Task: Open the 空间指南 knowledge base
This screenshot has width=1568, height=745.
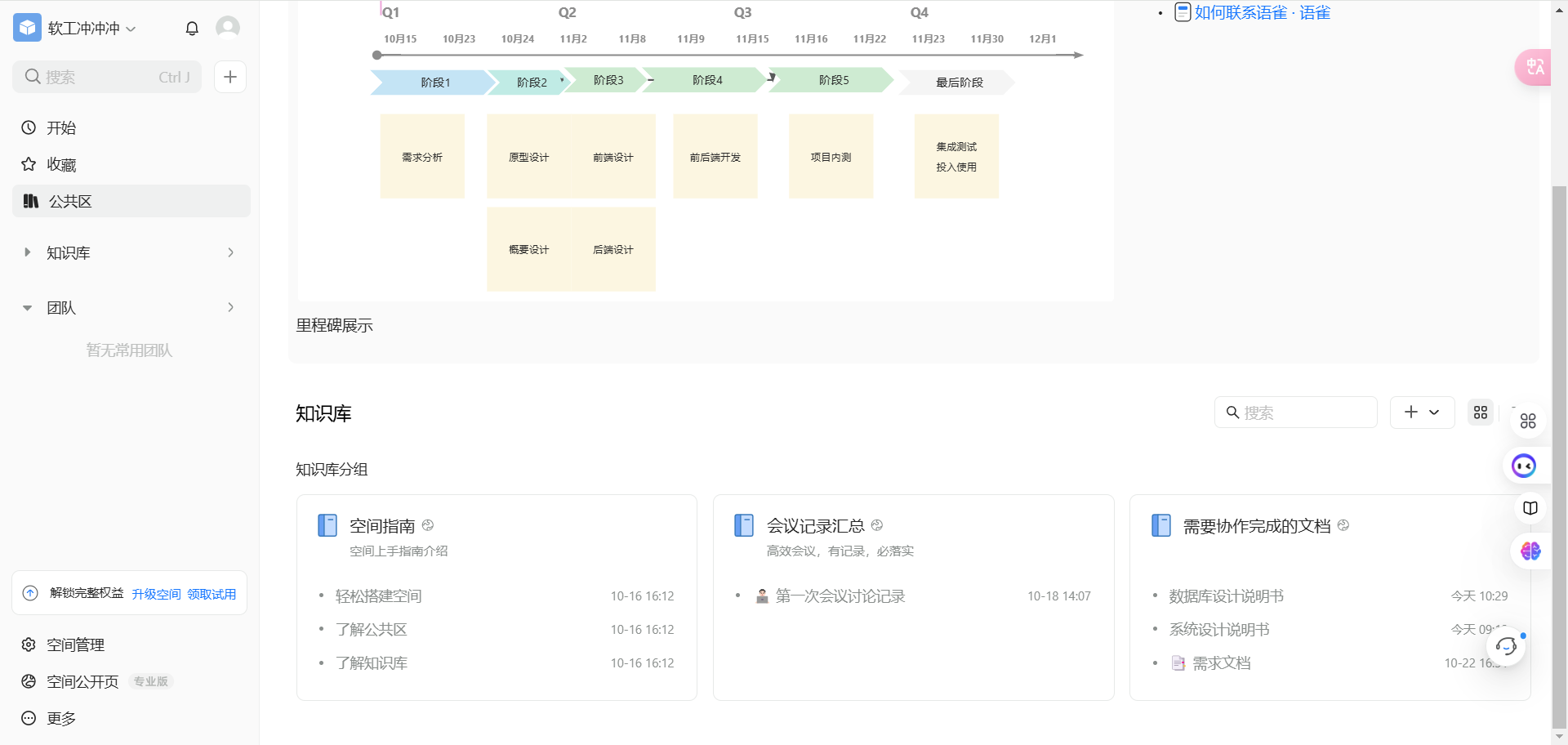Action: pyautogui.click(x=382, y=526)
